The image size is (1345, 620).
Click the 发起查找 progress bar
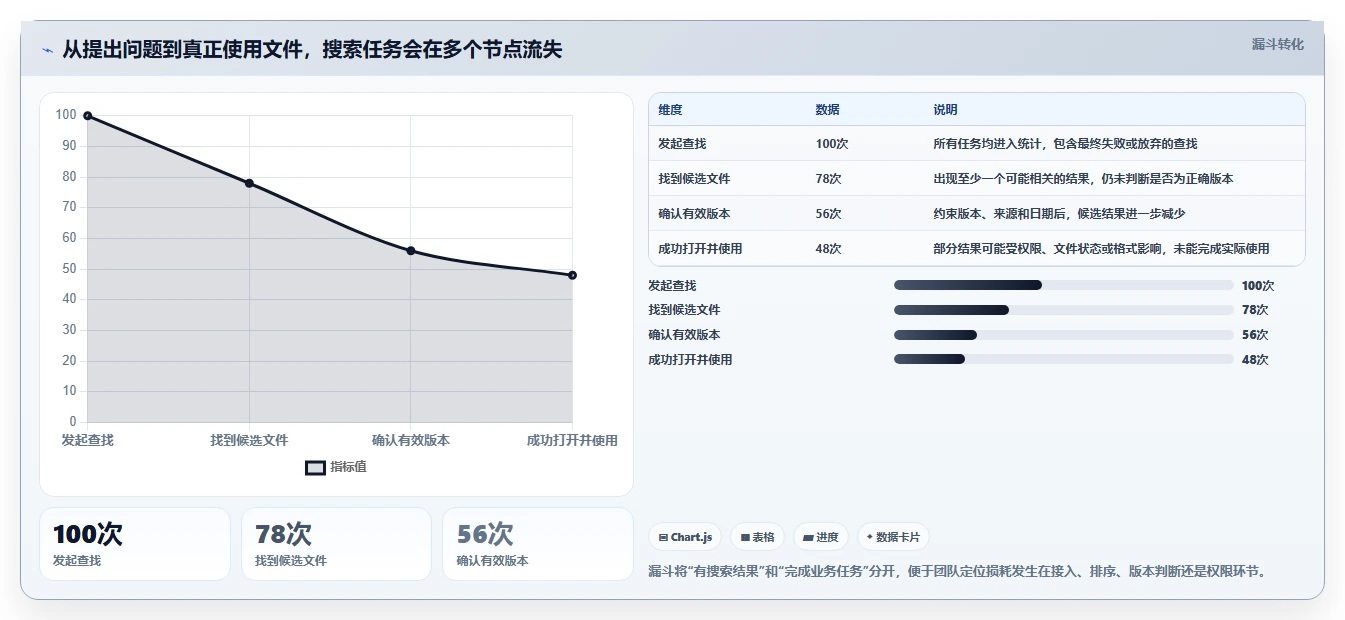(1064, 285)
